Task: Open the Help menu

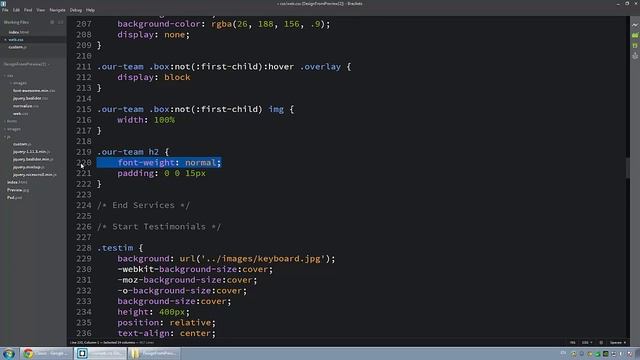Action: coord(90,10)
